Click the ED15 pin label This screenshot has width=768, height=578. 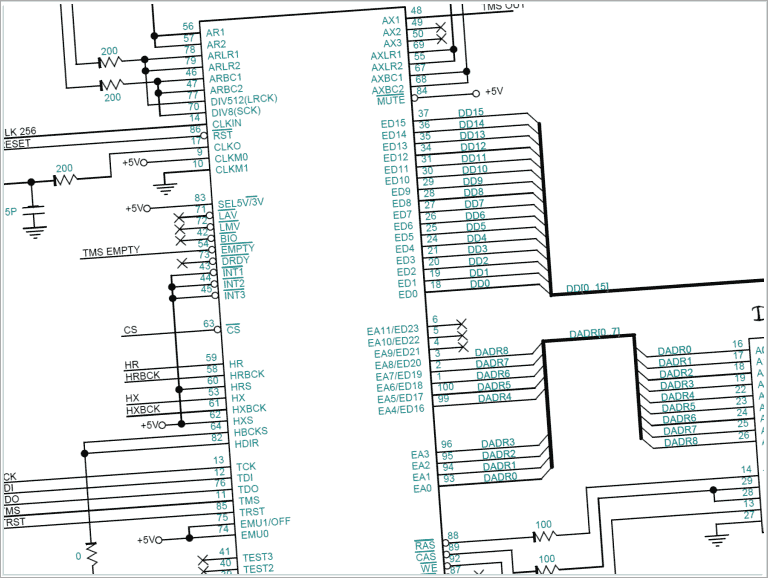(x=393, y=124)
